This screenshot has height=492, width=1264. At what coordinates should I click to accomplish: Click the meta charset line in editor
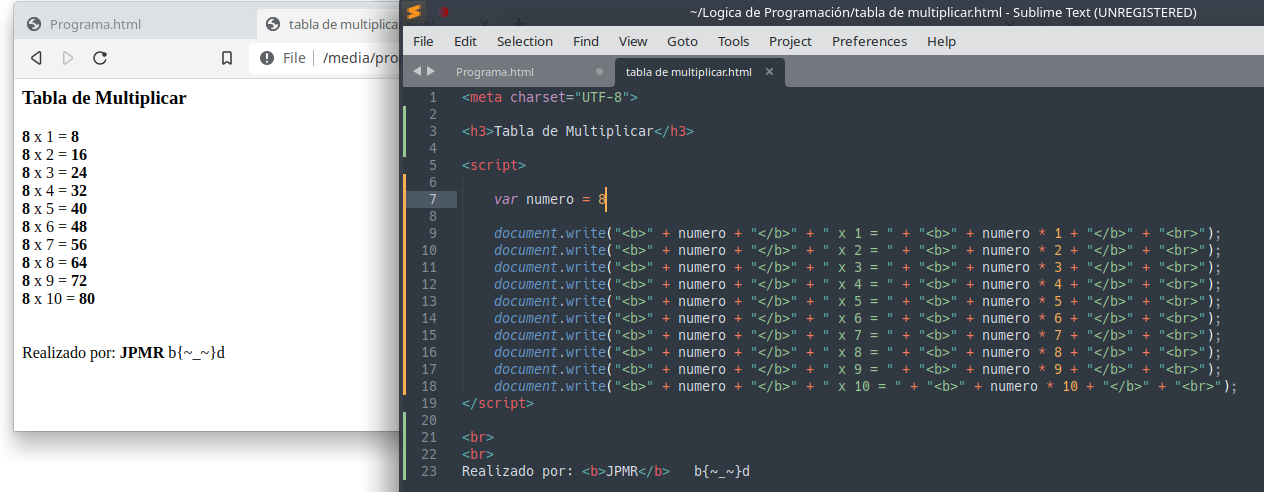tap(549, 97)
